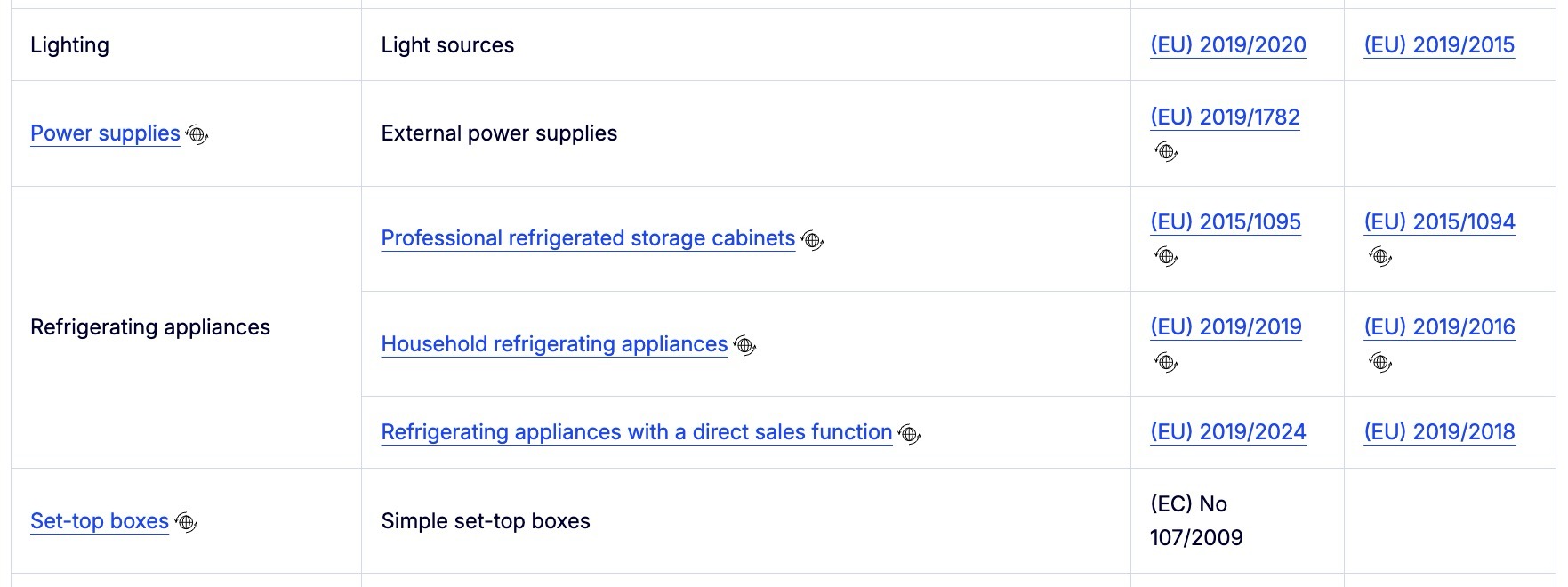Click globe icon after direct sales function link

[909, 434]
